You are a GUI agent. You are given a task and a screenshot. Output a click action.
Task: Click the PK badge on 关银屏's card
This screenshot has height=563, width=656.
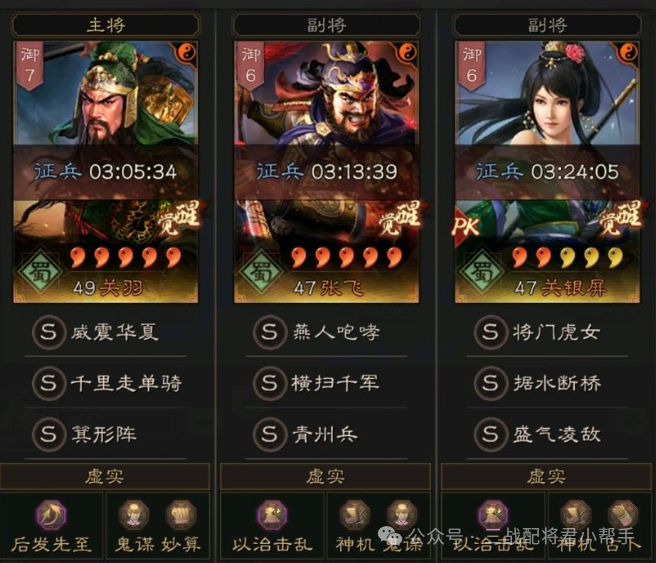465,226
